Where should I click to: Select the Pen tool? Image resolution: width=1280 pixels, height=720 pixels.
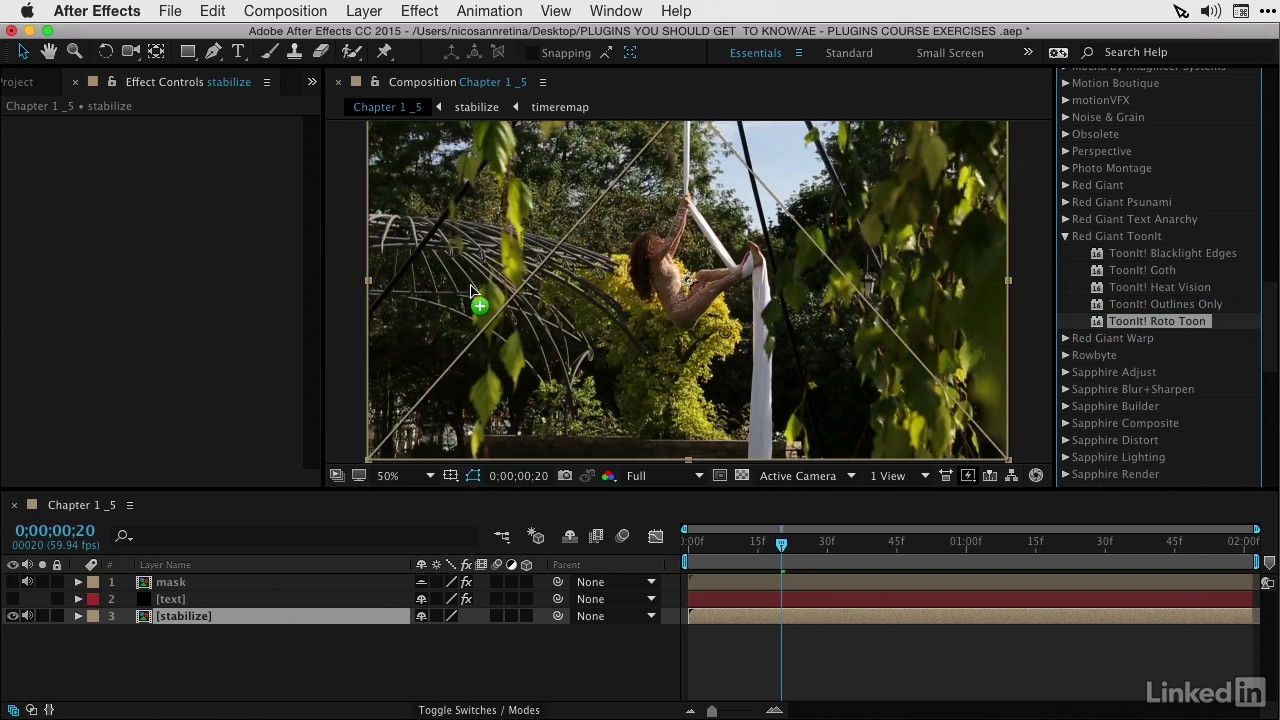point(213,52)
